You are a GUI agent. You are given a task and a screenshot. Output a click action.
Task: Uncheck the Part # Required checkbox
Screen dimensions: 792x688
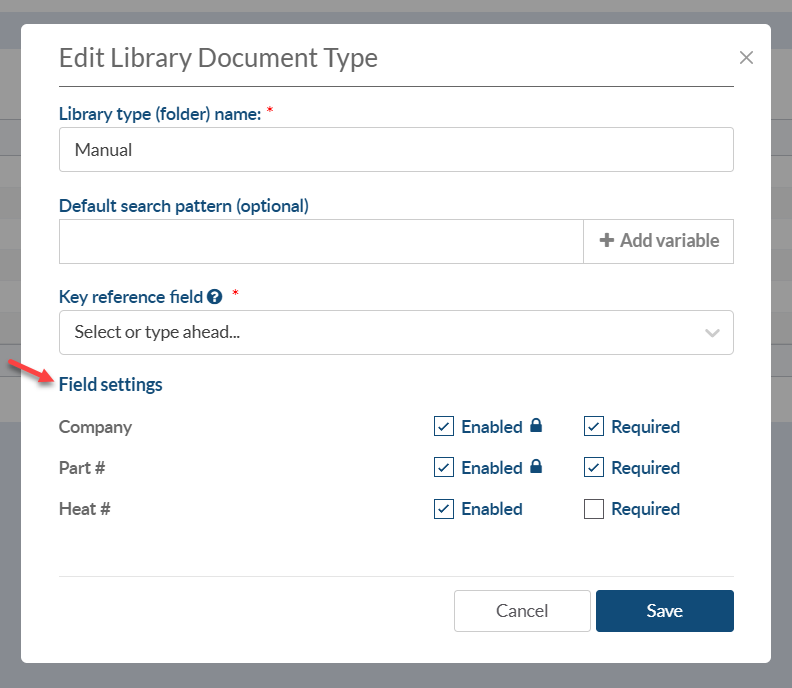point(594,468)
